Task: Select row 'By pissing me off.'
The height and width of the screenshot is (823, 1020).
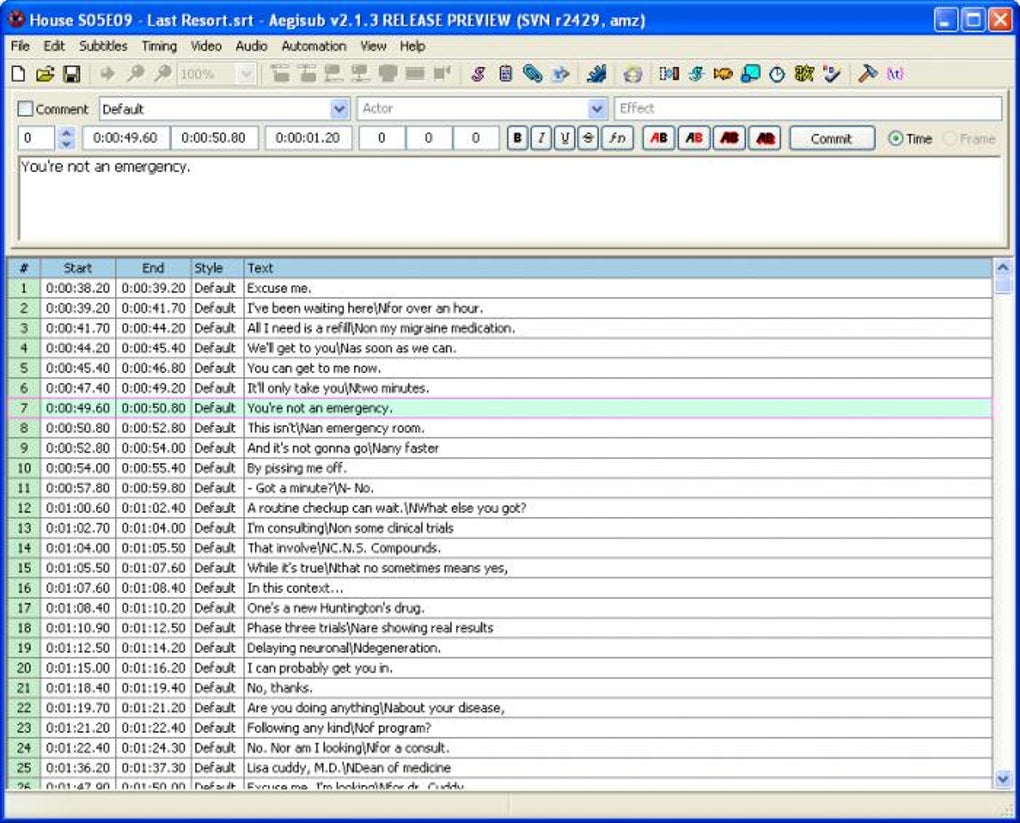Action: [500, 468]
